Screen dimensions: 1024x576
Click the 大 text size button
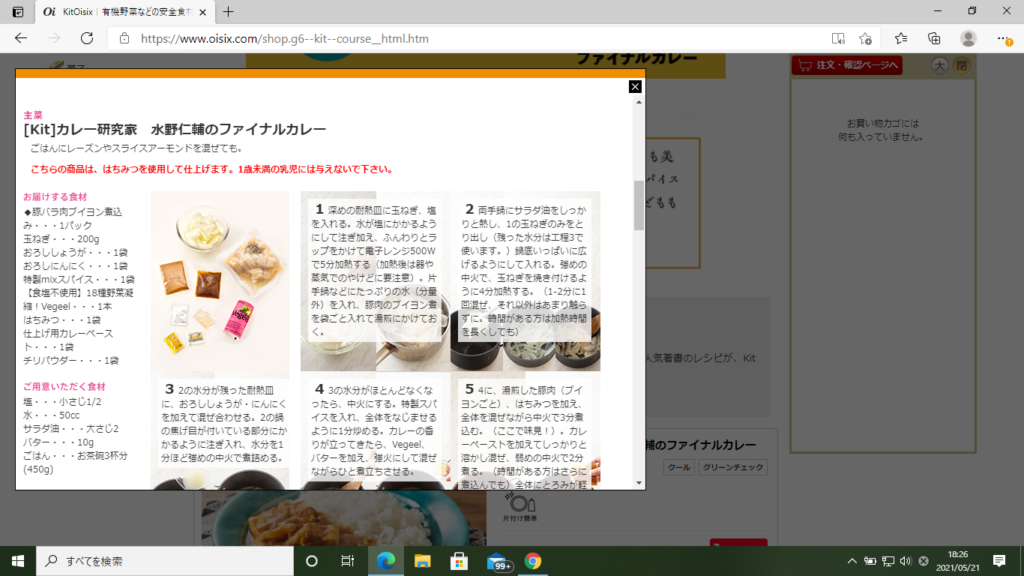coord(940,65)
